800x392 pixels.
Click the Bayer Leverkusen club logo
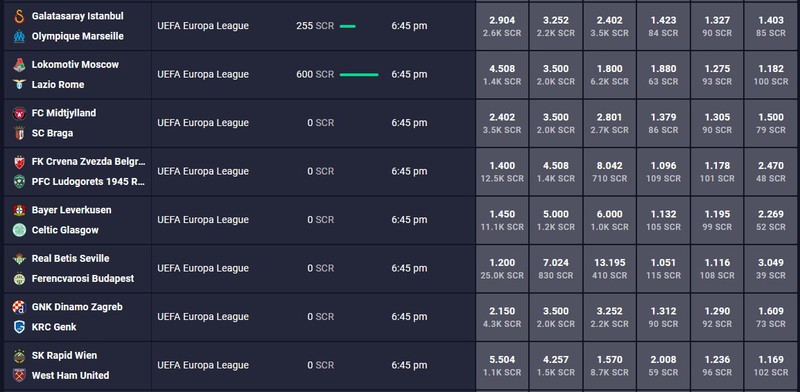tap(19, 210)
